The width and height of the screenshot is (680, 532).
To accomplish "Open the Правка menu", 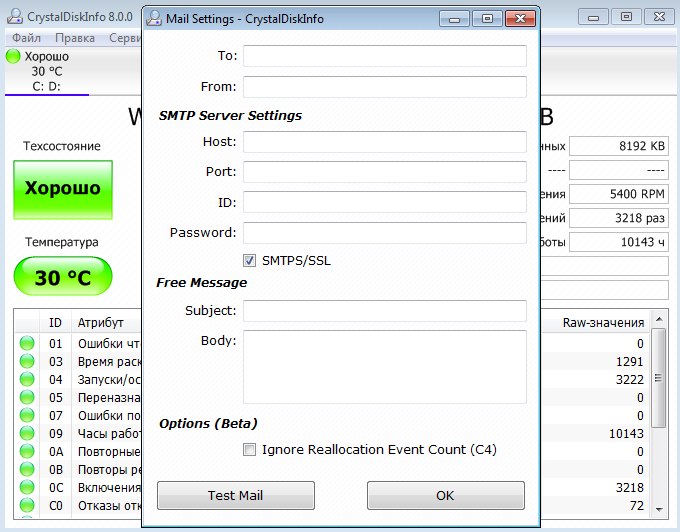I will (75, 38).
